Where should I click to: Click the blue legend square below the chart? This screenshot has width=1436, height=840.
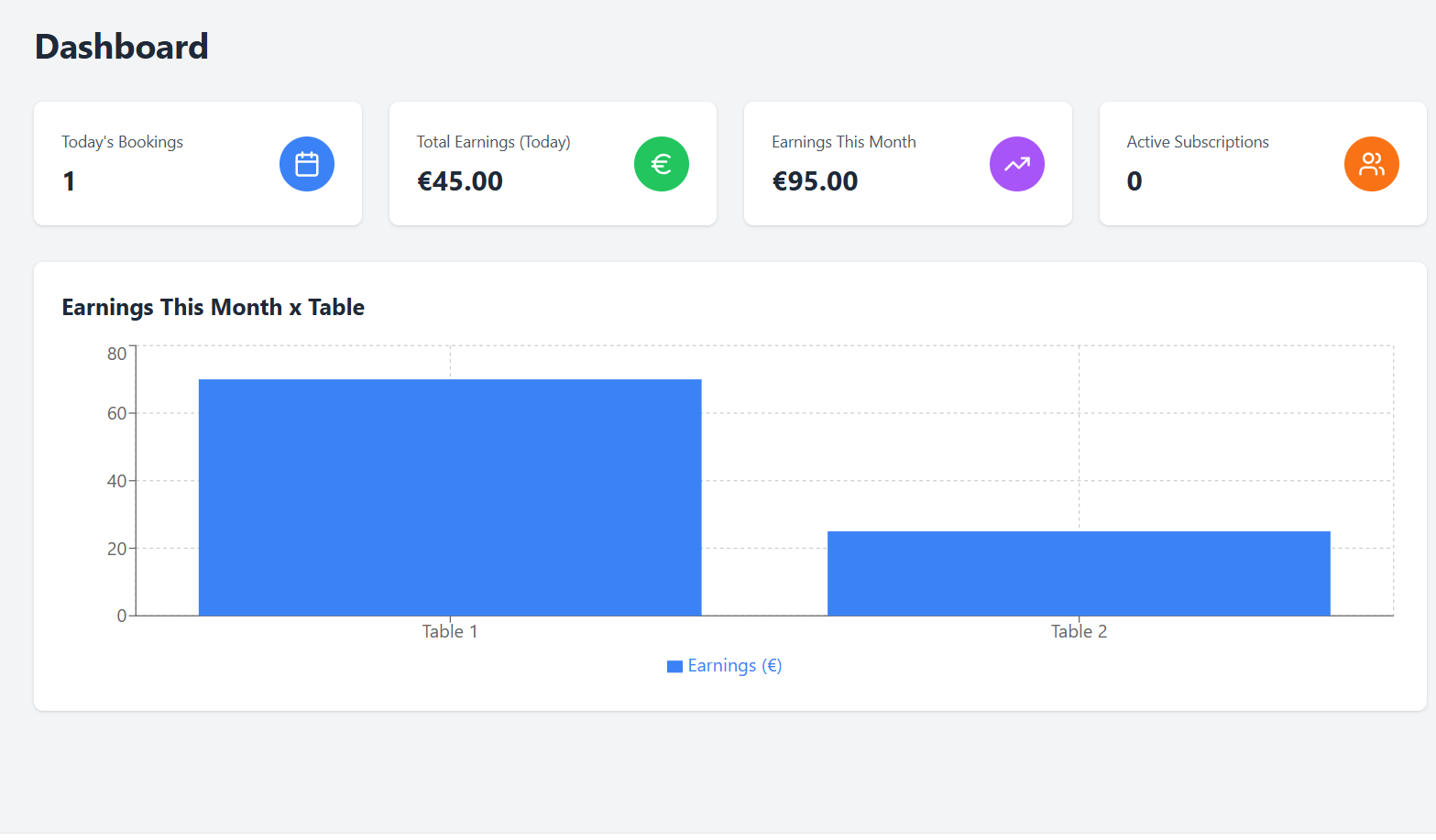tap(674, 665)
